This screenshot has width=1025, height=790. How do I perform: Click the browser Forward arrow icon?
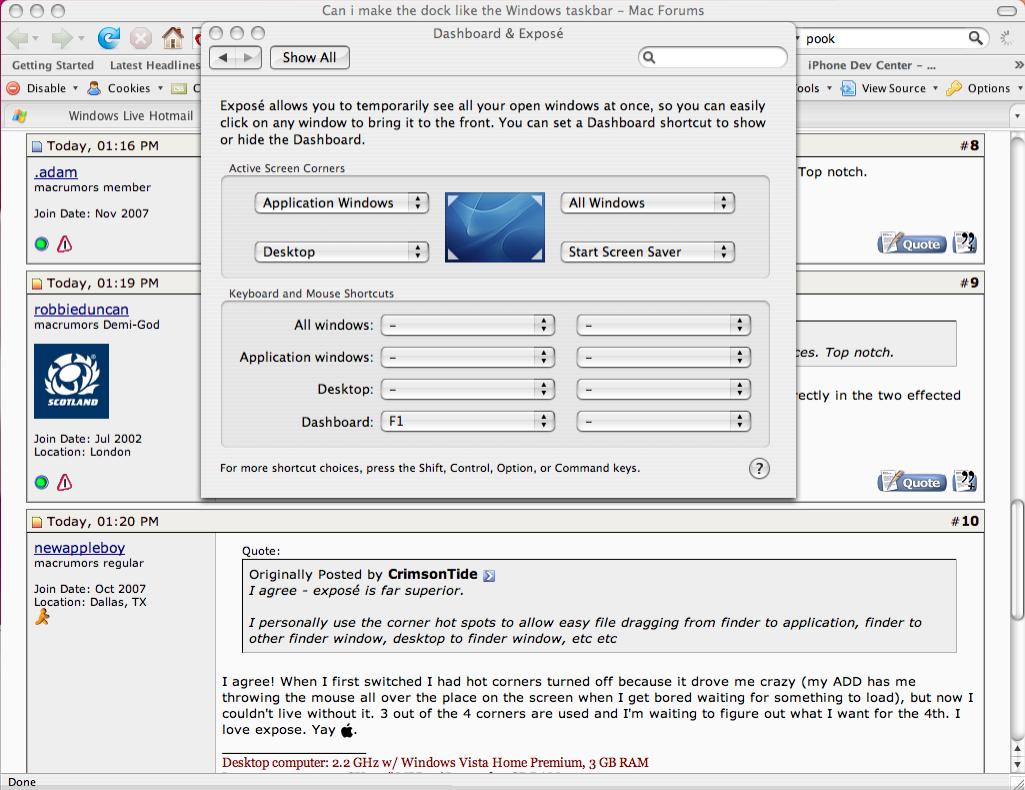(61, 38)
